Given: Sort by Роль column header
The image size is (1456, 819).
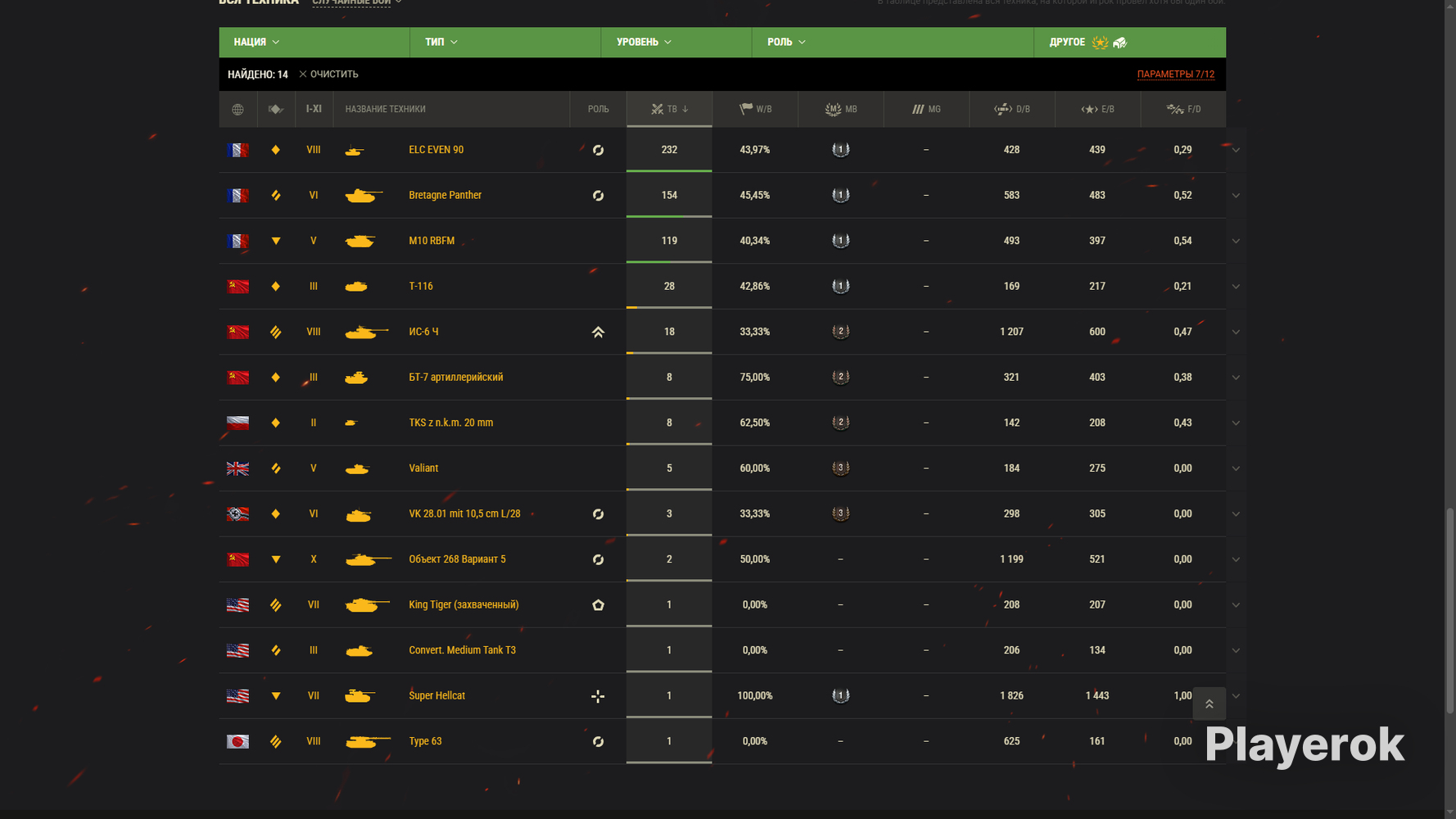Looking at the screenshot, I should [599, 109].
